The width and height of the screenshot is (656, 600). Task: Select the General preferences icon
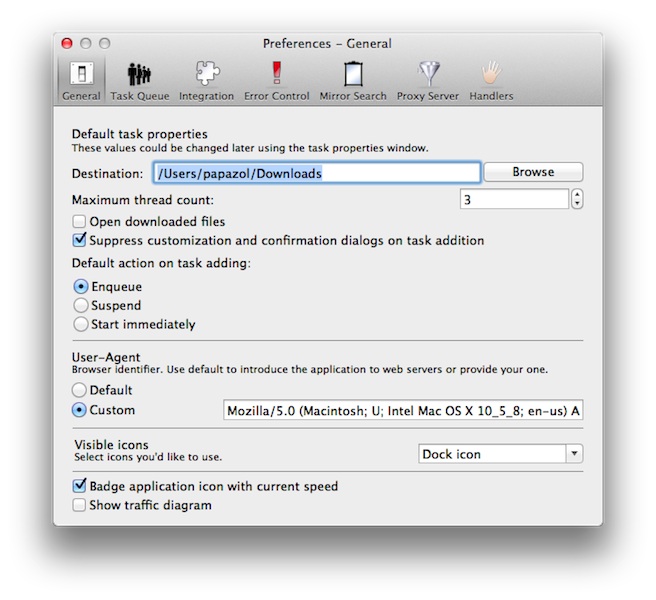(81, 80)
